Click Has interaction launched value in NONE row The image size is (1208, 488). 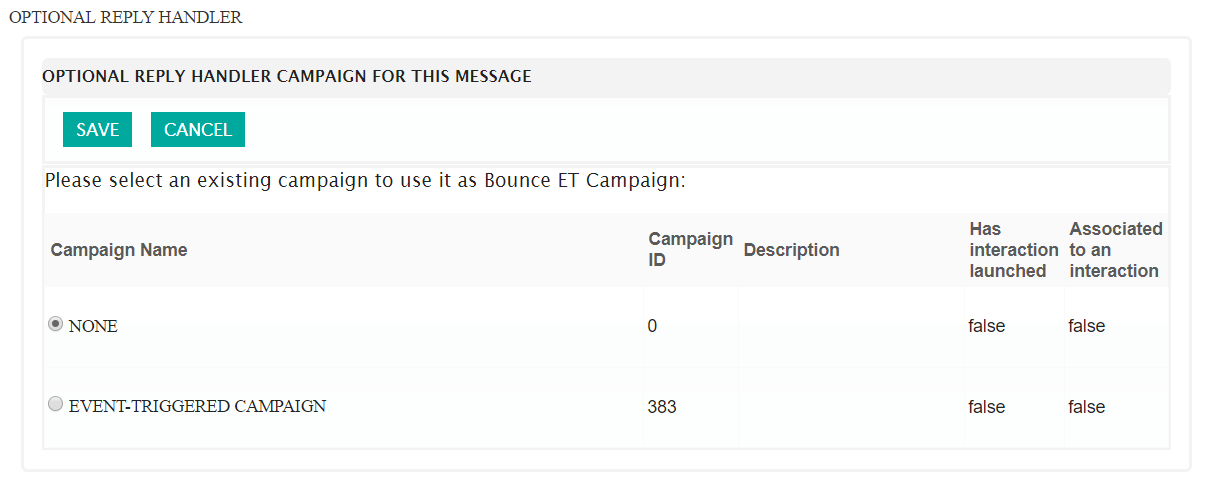click(x=986, y=326)
